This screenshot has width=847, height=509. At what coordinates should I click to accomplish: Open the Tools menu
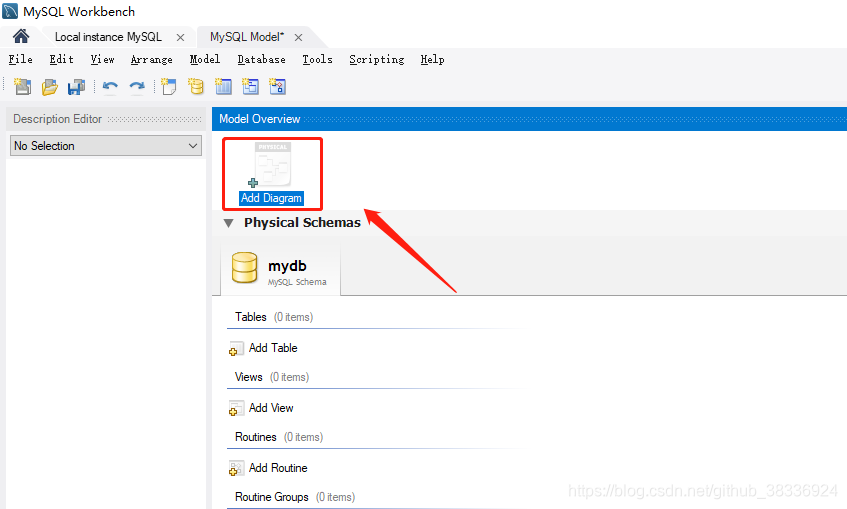coord(317,59)
